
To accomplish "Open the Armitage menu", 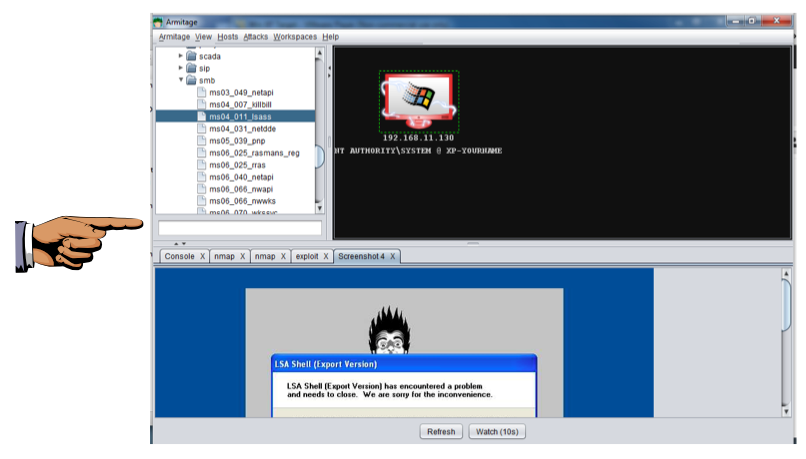I will click(x=174, y=37).
